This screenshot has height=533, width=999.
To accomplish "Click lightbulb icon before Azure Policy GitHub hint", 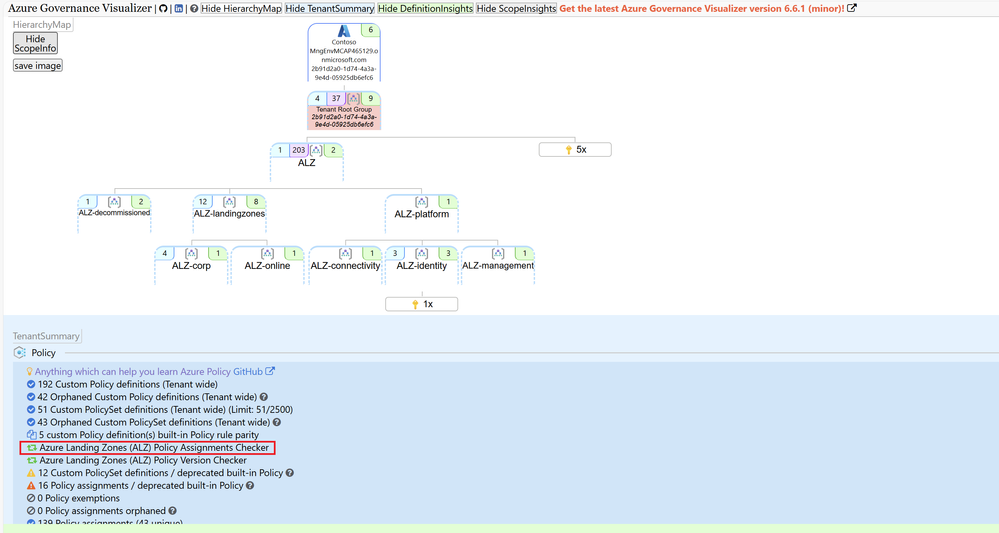I will point(29,372).
